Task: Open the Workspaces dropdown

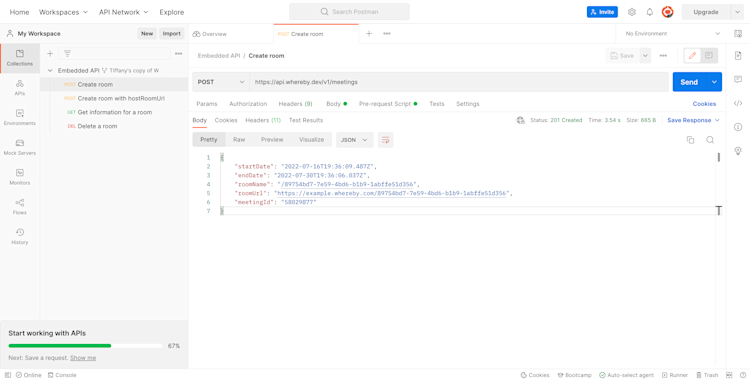Action: coord(63,12)
